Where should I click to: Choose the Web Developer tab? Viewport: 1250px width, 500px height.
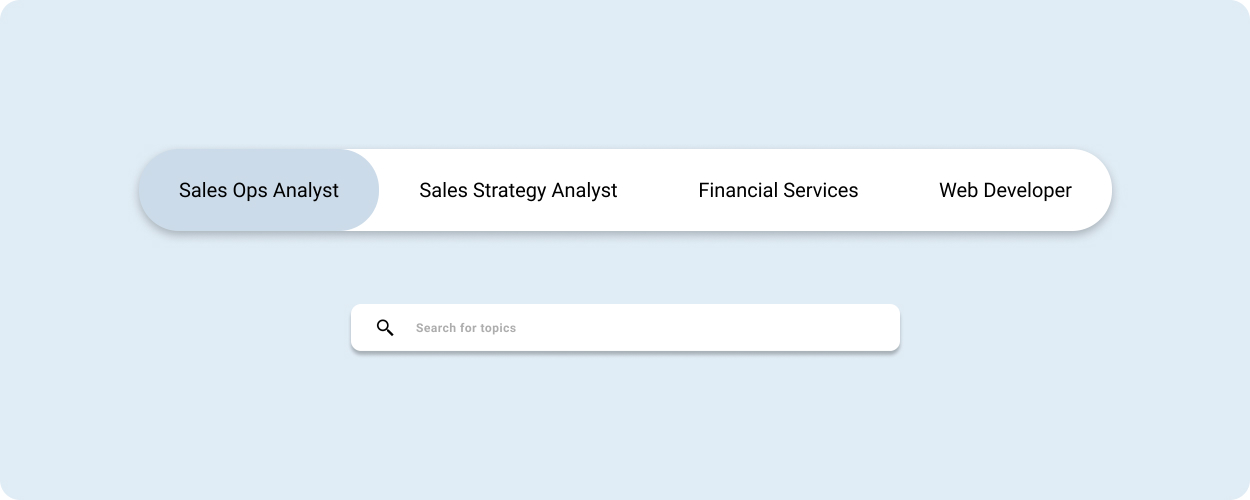(x=1005, y=190)
